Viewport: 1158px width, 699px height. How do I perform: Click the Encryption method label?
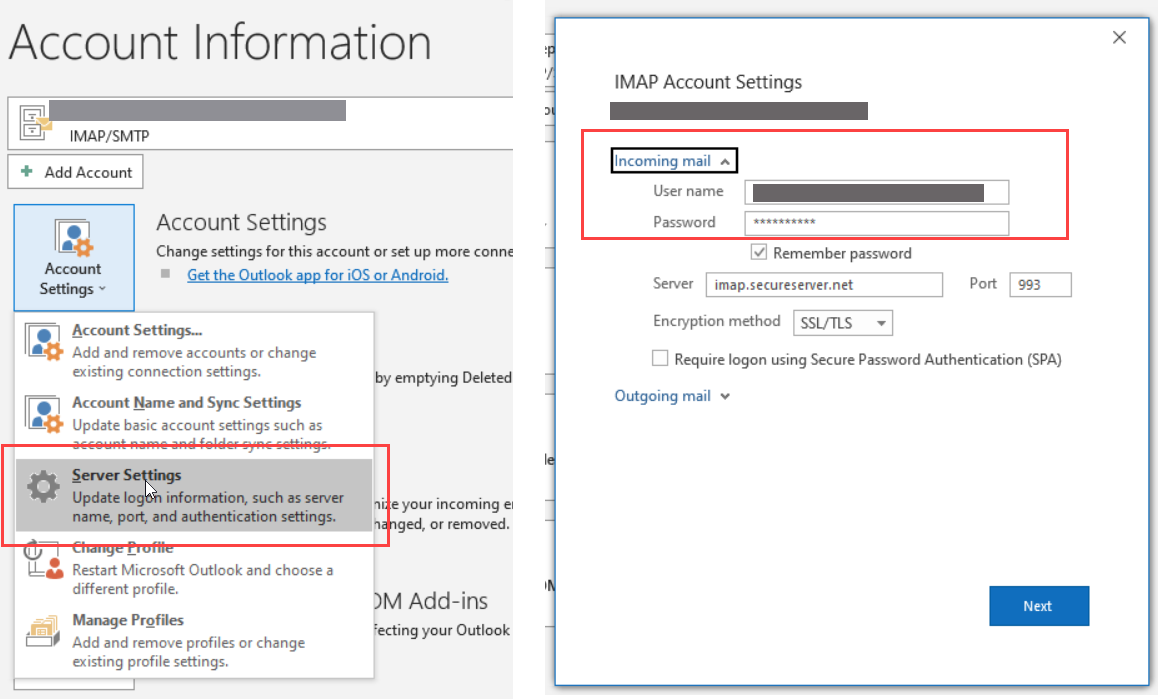(x=716, y=321)
